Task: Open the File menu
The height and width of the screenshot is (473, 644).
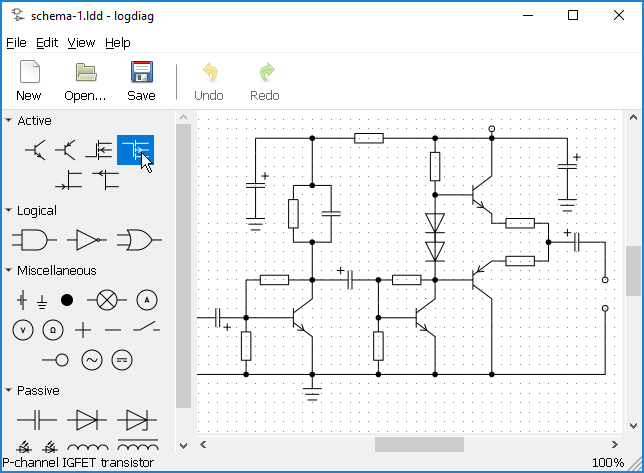Action: pyautogui.click(x=16, y=43)
